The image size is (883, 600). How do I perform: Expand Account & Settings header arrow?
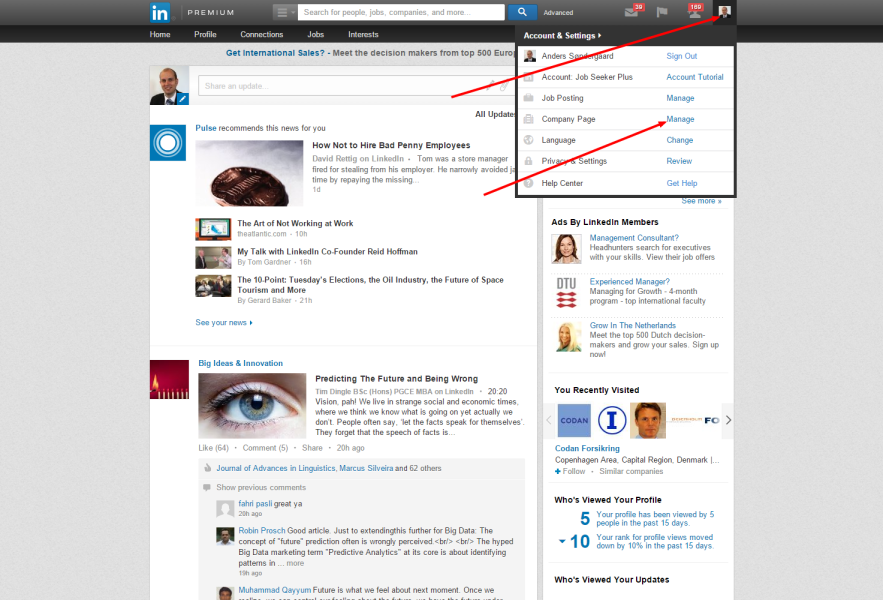[x=600, y=35]
